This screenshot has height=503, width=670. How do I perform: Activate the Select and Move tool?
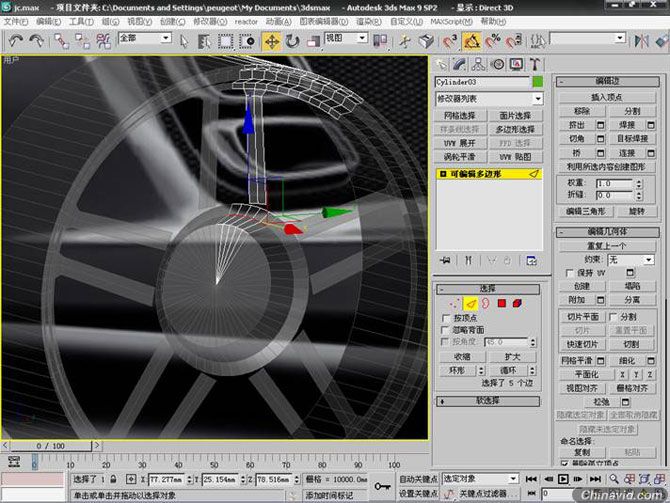click(x=272, y=41)
